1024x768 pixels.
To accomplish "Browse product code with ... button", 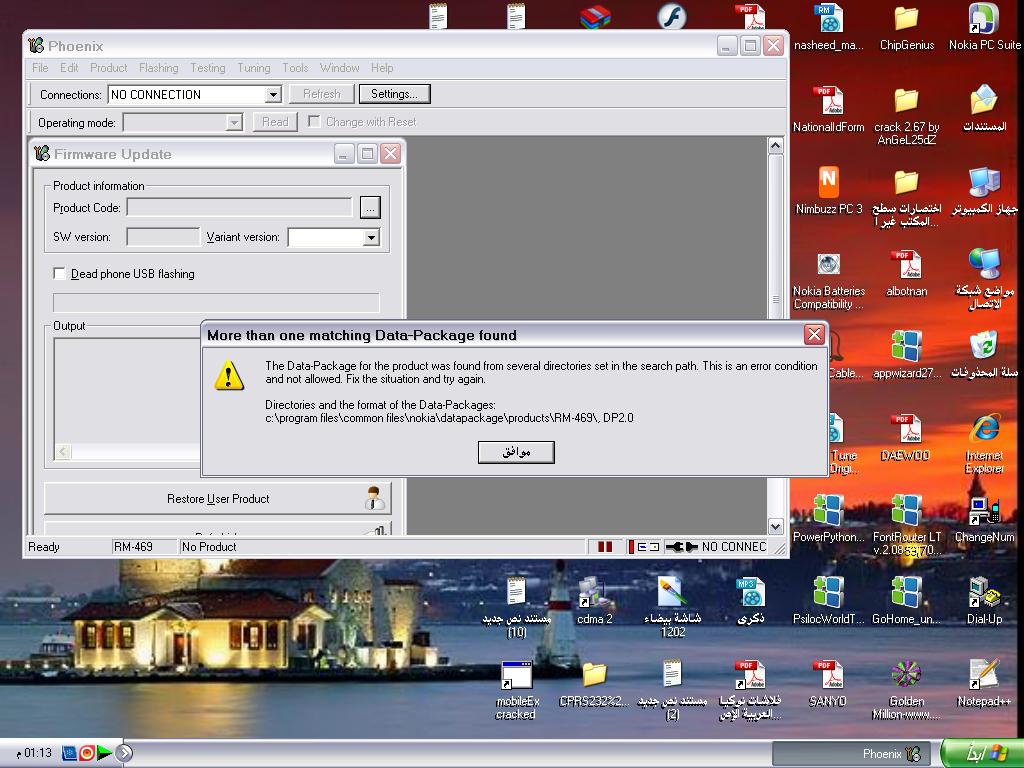I will (370, 208).
